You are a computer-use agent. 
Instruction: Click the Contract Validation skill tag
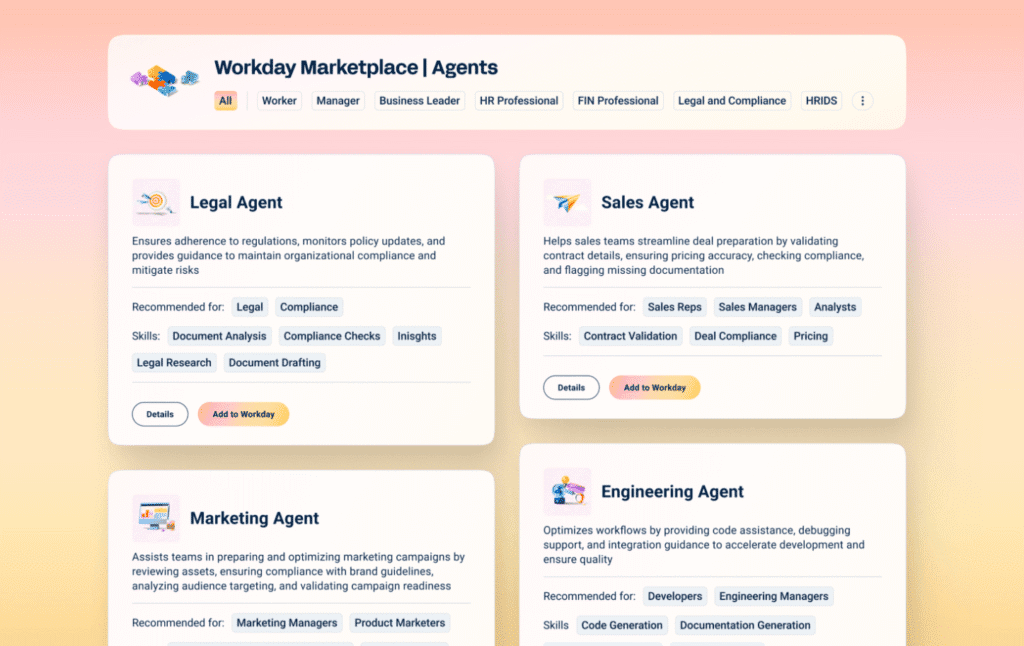pos(630,336)
